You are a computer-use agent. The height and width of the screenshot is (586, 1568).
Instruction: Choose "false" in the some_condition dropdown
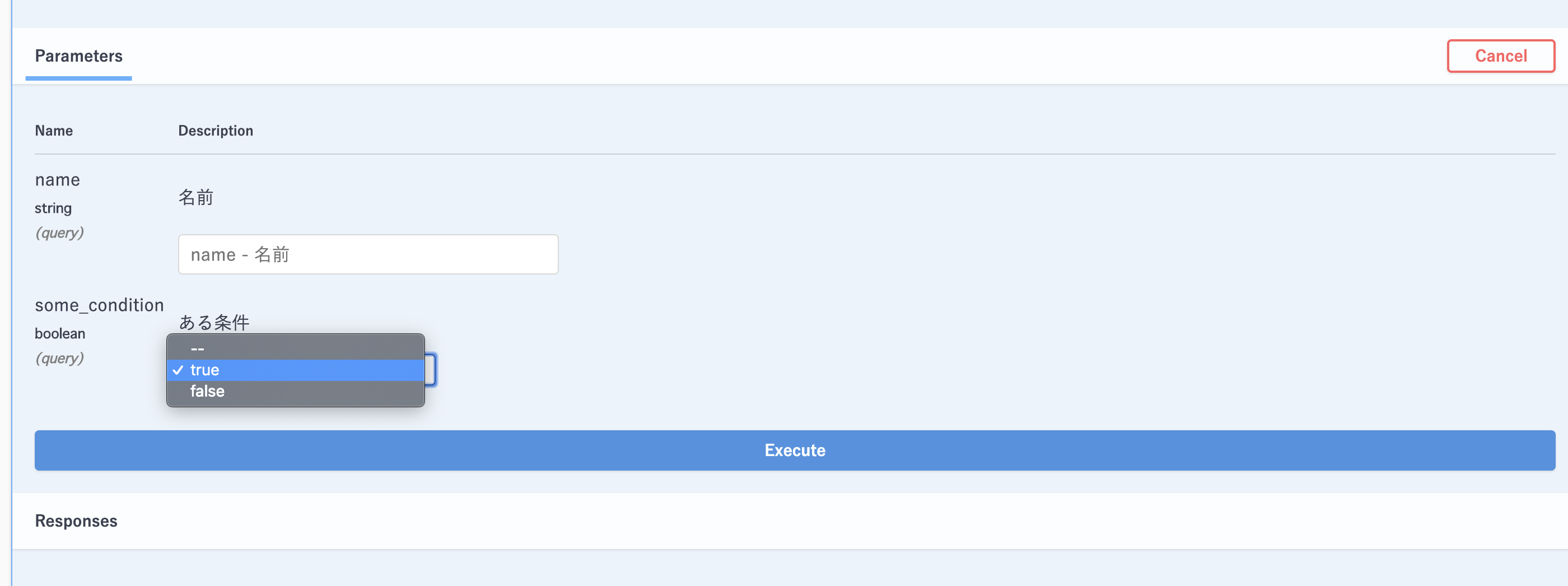(x=295, y=391)
